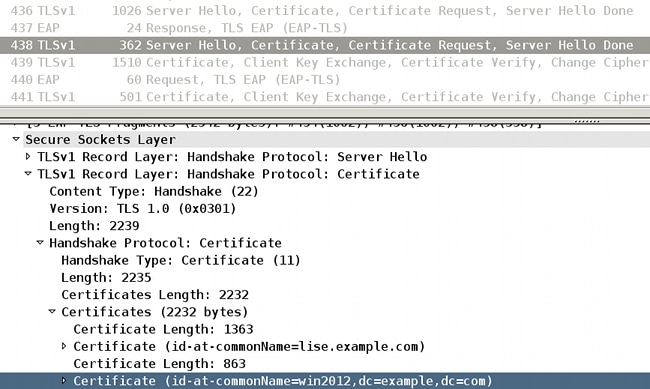Screen dimensions: 650x389
Task: Select packet 441 with length 501
Action: point(325,97)
